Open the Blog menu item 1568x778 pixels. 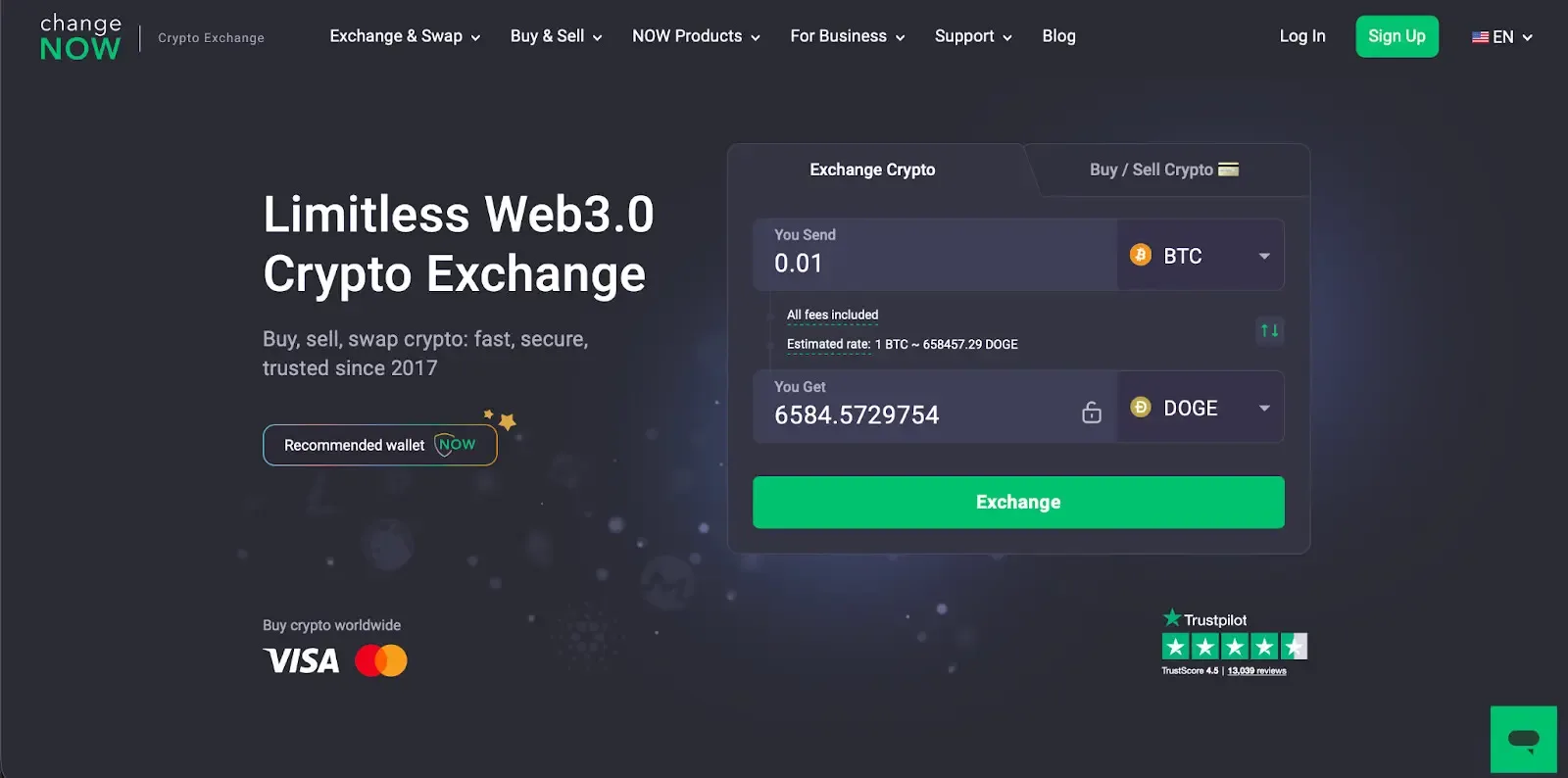tap(1058, 36)
